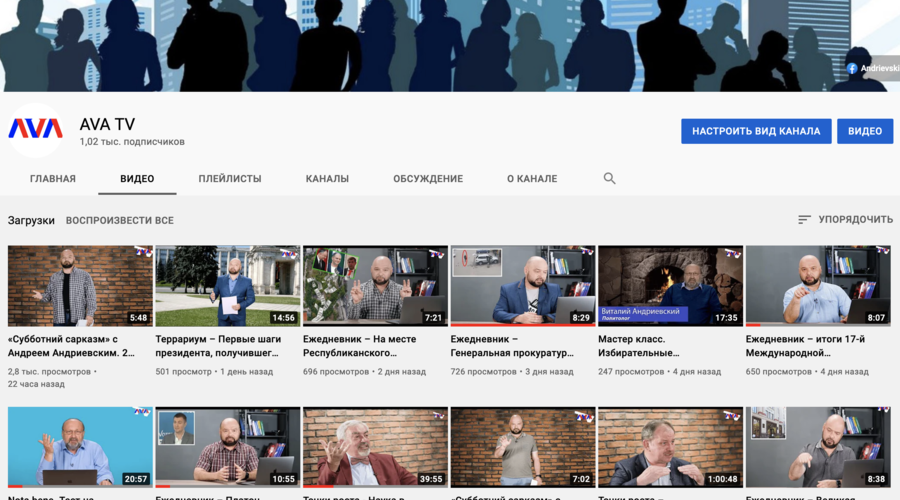900x500 pixels.
Task: Open the 7:21 Ежедневник video thumbnail
Action: (375, 286)
